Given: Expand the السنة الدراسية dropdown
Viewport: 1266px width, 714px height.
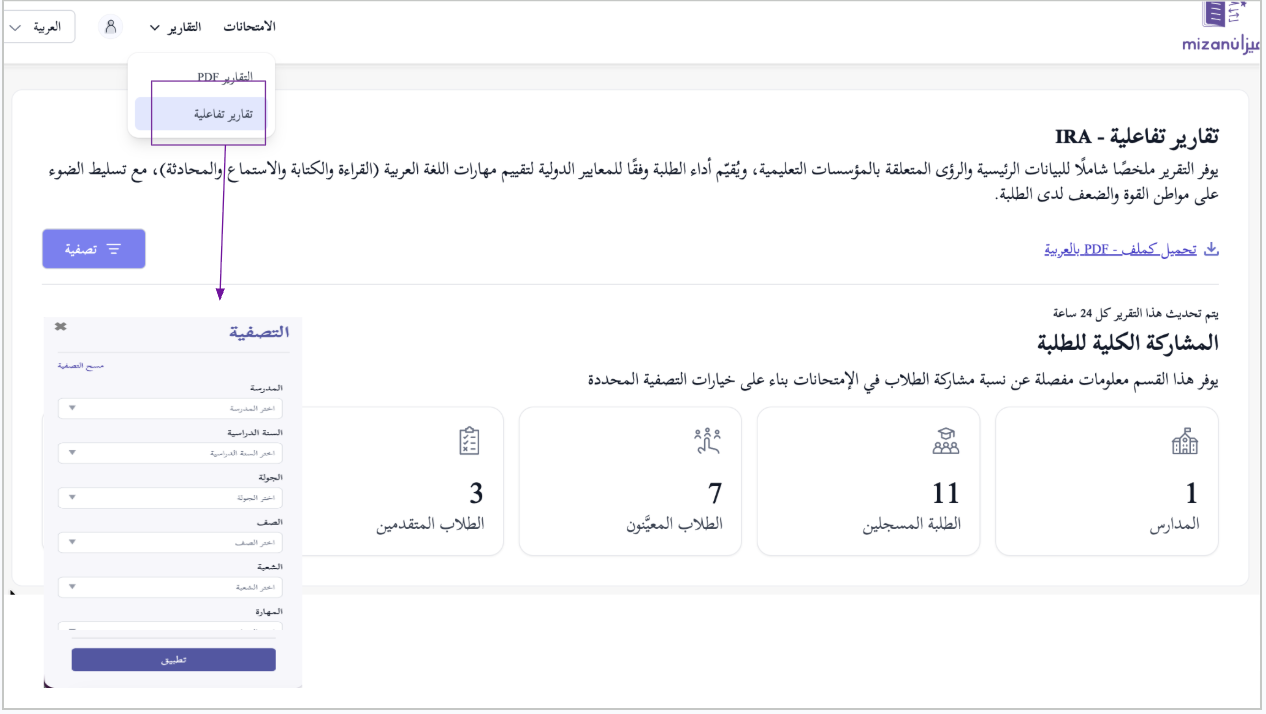Looking at the screenshot, I should (x=170, y=453).
